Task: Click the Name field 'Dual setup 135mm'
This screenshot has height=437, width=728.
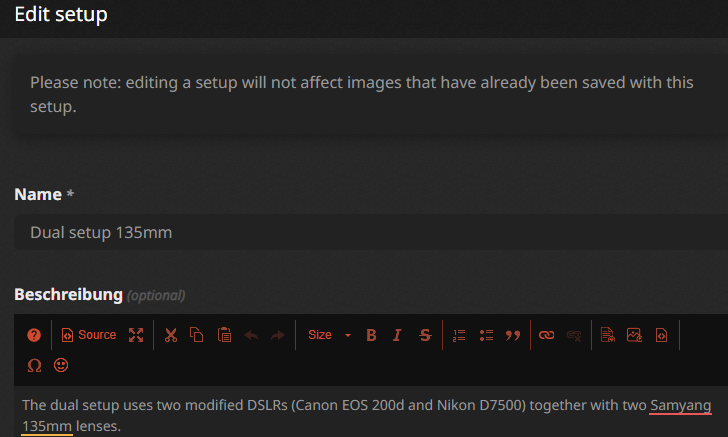Action: [x=371, y=232]
